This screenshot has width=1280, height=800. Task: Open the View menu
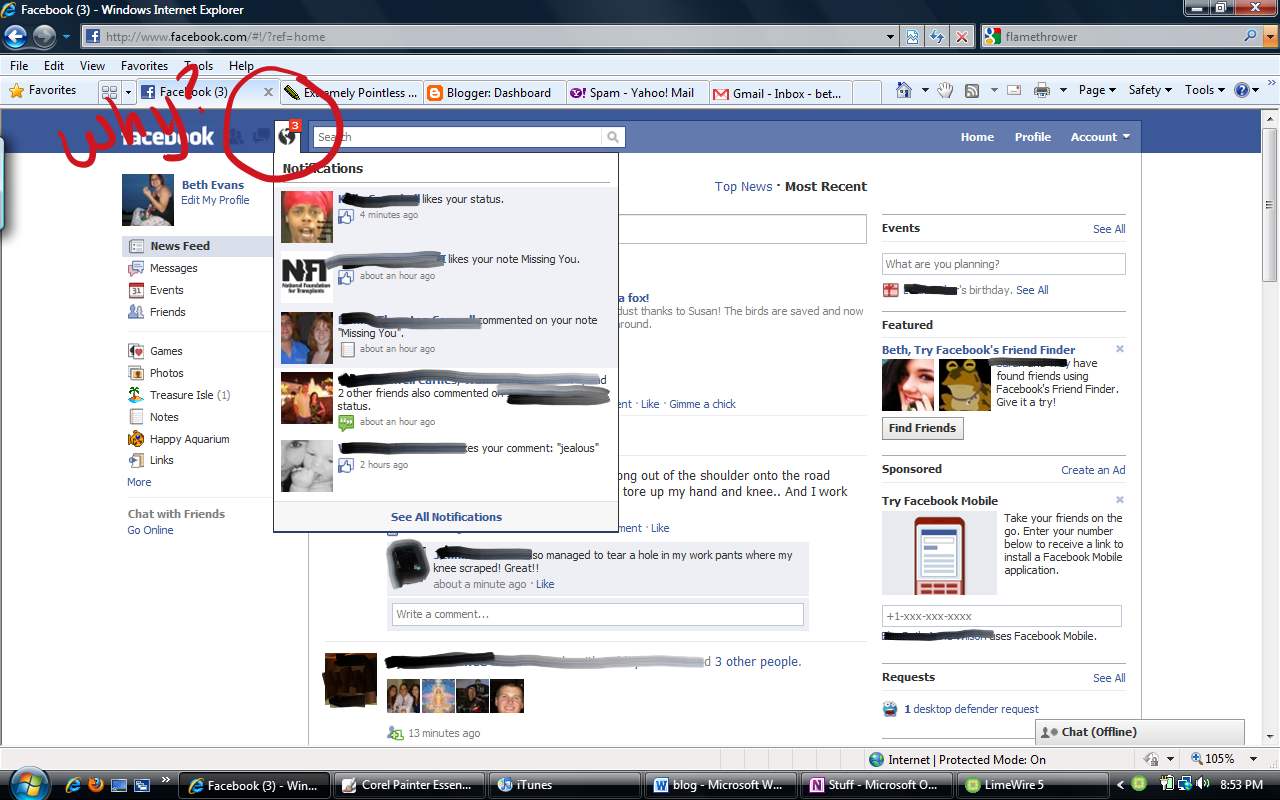tap(92, 65)
